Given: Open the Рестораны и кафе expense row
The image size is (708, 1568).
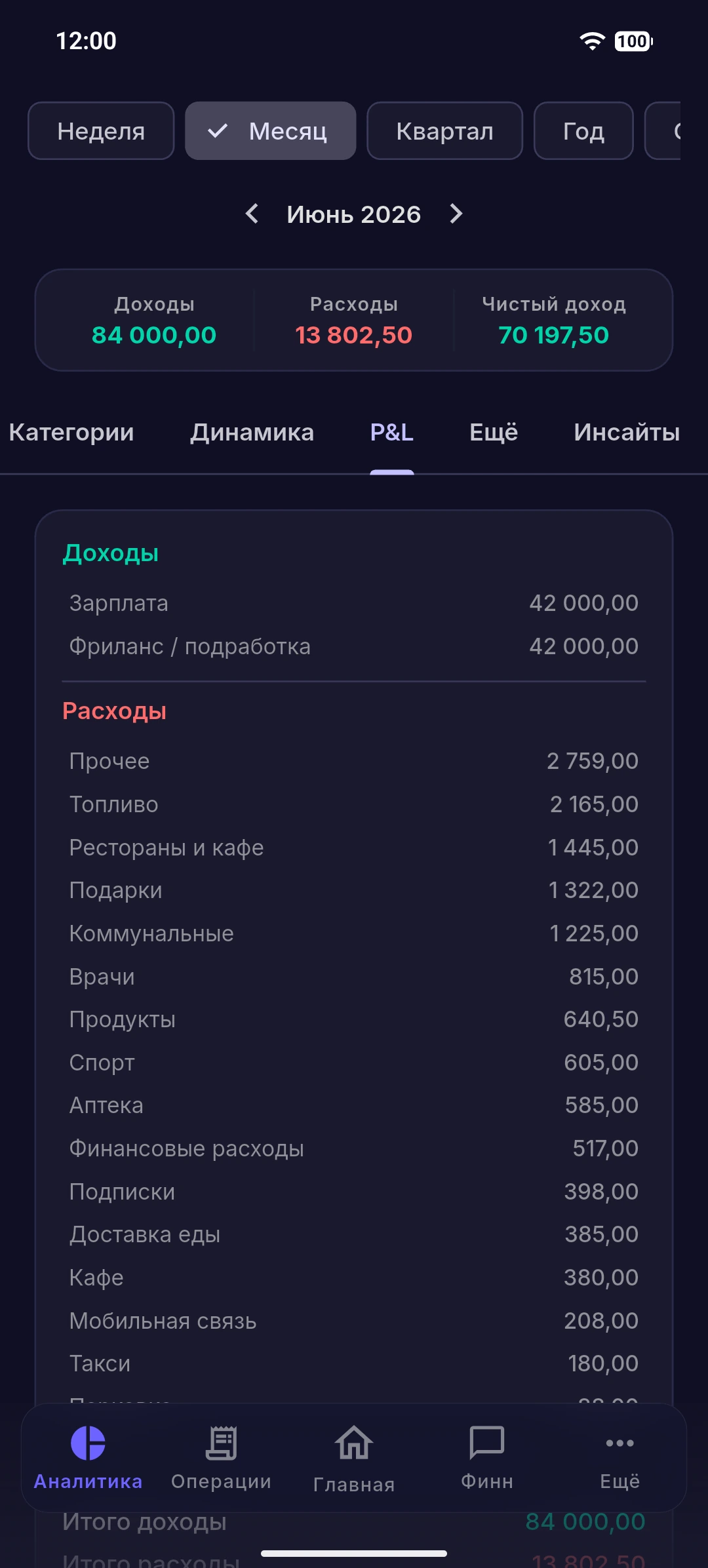Looking at the screenshot, I should [354, 848].
